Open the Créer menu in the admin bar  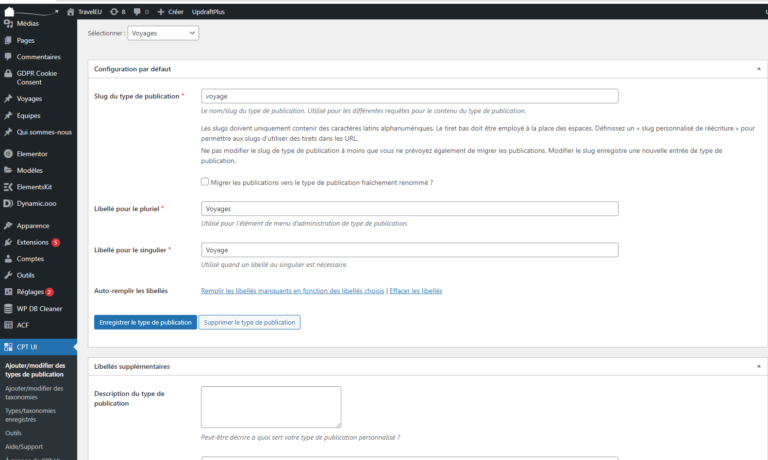pyautogui.click(x=169, y=11)
